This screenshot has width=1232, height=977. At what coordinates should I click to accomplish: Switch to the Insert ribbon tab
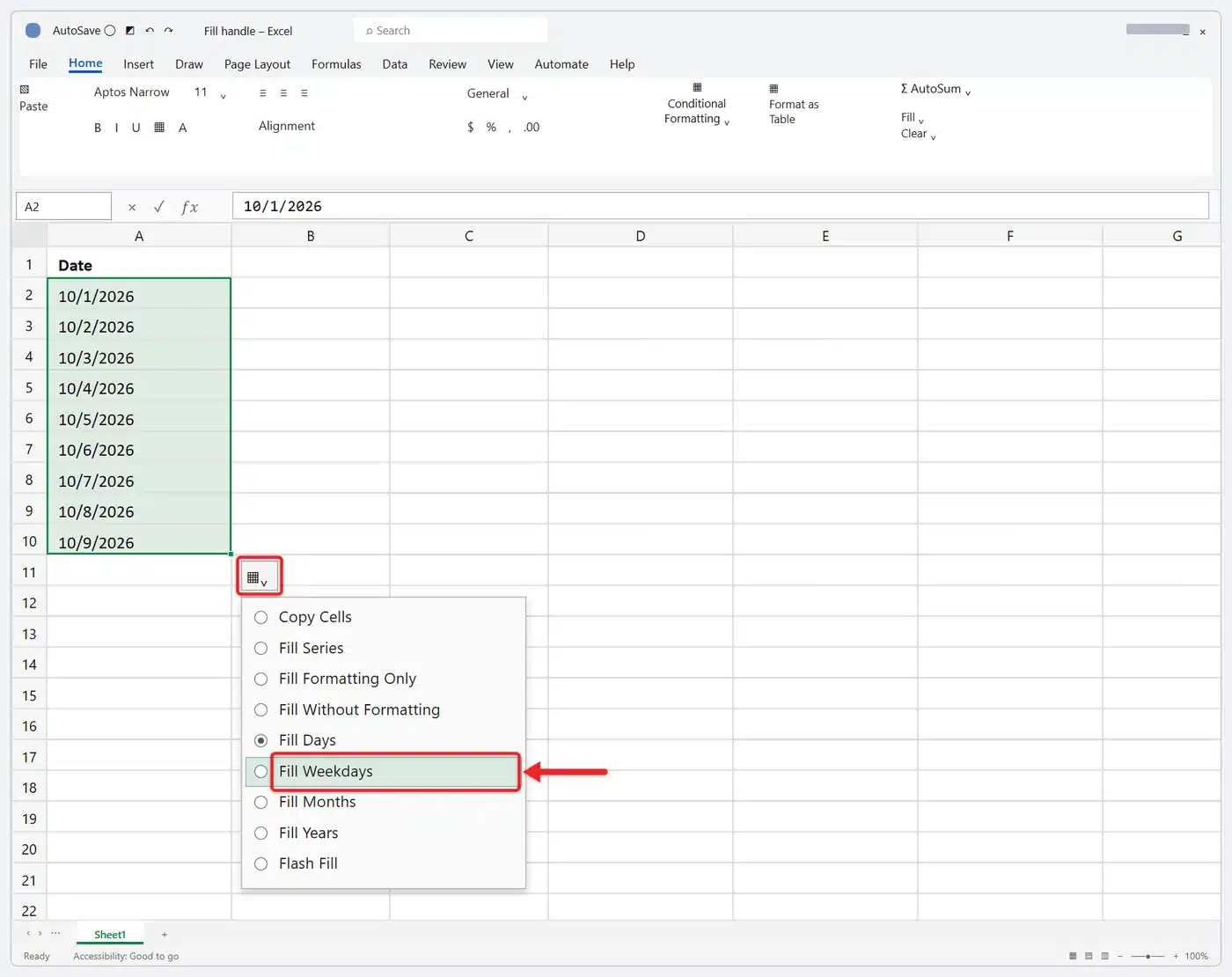(138, 64)
